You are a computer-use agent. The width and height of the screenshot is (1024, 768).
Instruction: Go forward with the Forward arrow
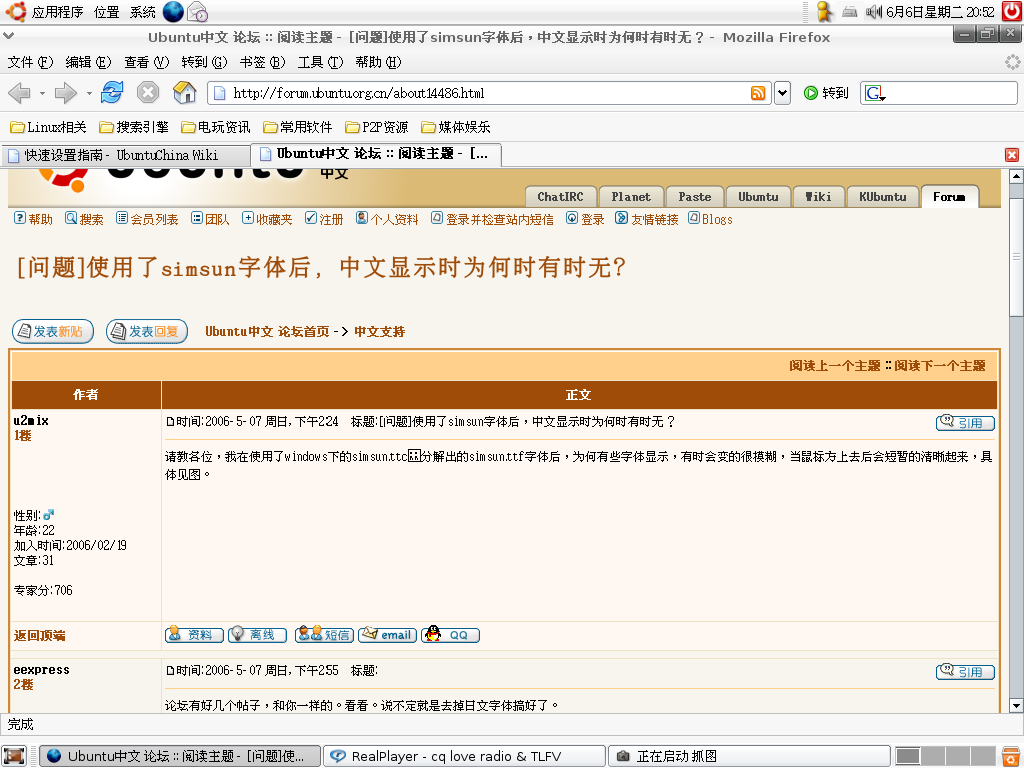pos(65,93)
